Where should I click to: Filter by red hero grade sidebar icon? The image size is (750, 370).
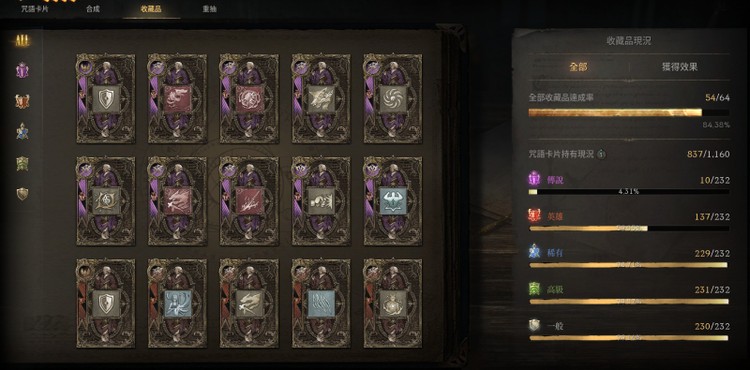22,101
